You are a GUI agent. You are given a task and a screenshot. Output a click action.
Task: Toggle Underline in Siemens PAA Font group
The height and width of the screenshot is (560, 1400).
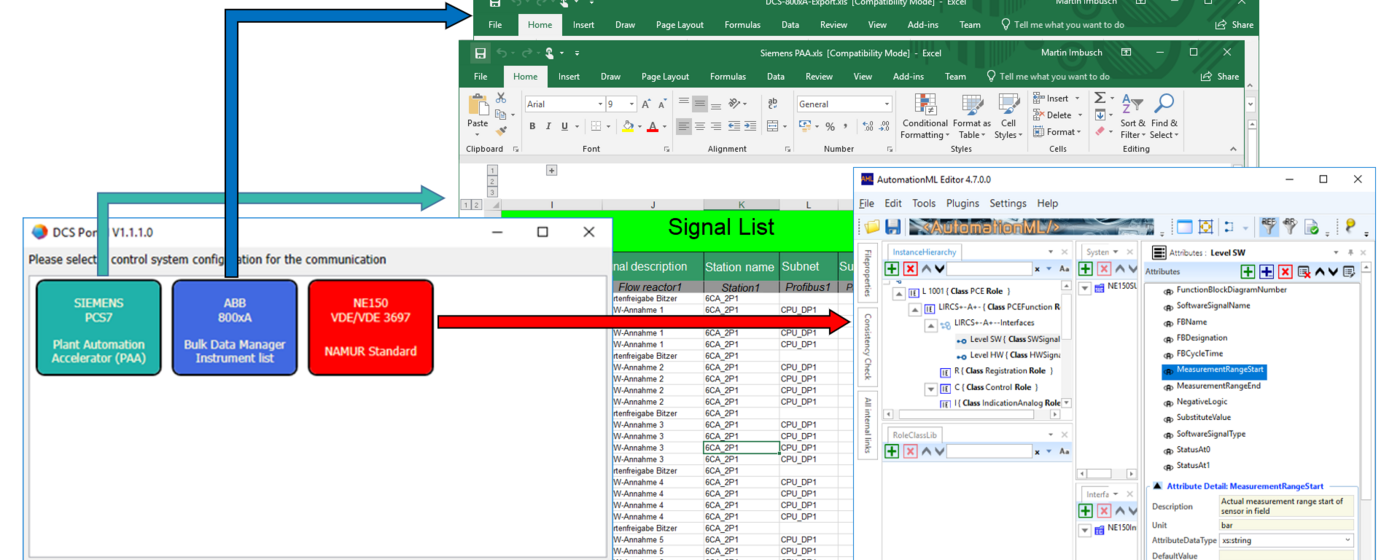(564, 127)
